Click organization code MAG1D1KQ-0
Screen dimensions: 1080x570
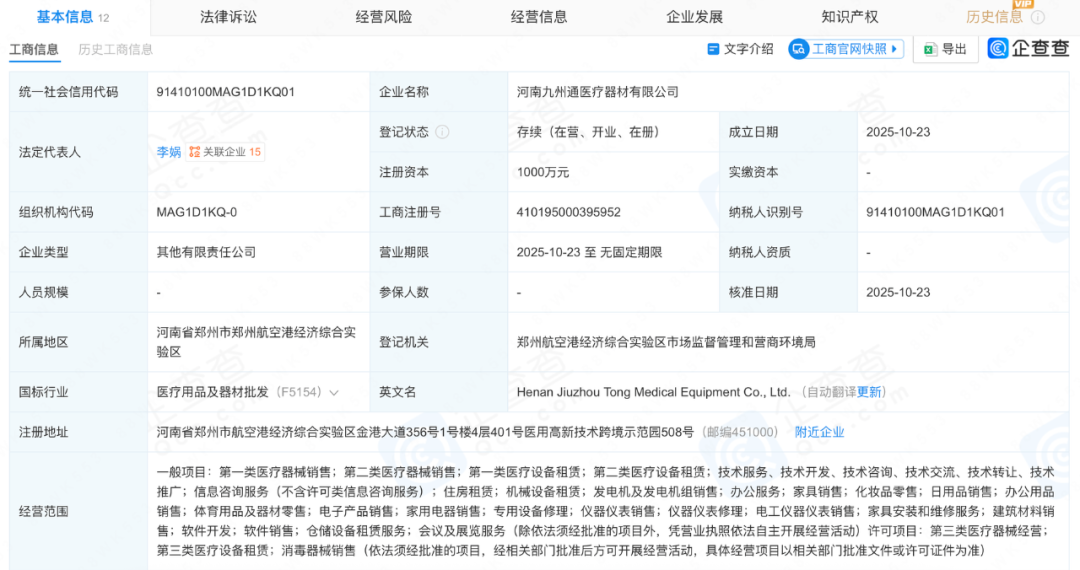point(196,213)
